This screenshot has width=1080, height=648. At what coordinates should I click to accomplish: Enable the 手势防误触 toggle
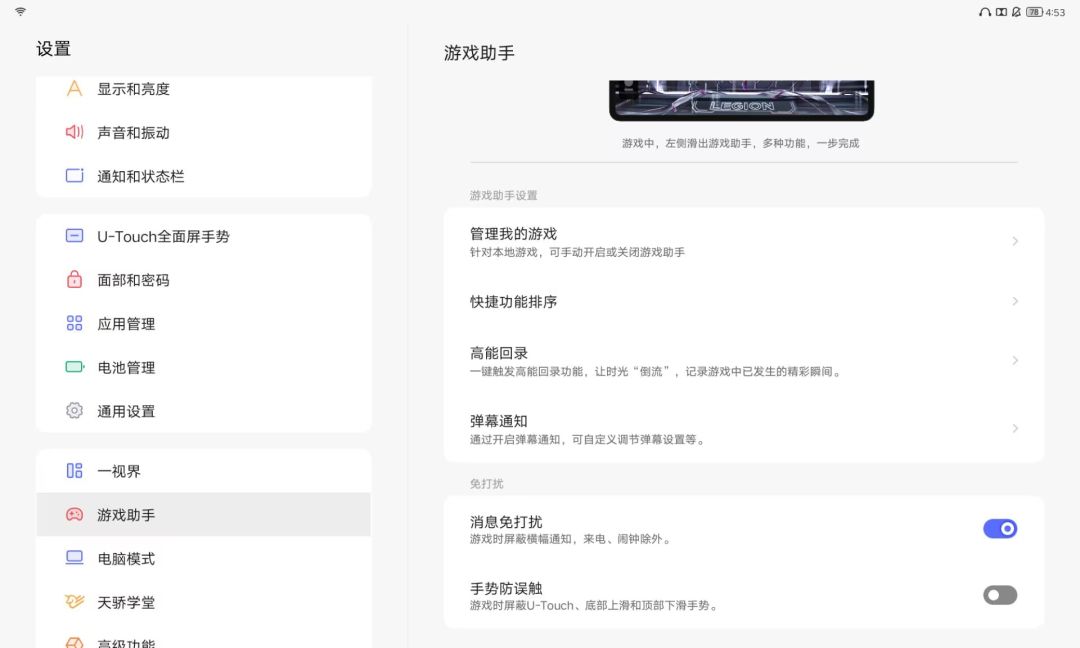(1000, 595)
